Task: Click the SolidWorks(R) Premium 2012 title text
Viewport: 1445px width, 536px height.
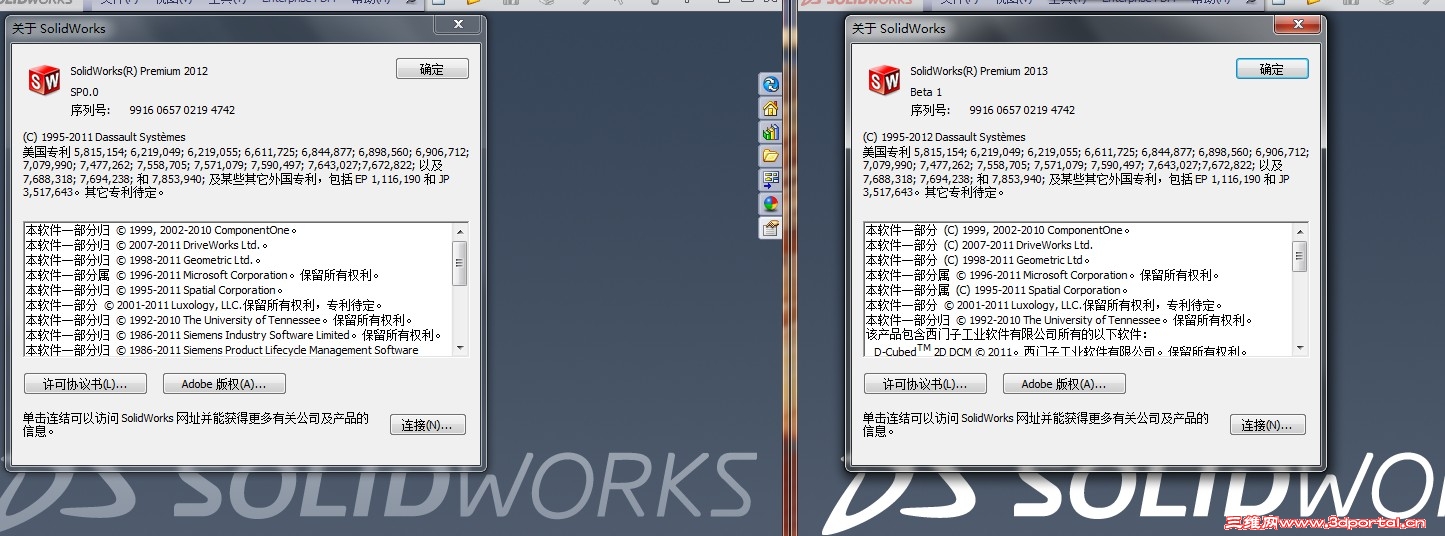Action: coord(139,71)
